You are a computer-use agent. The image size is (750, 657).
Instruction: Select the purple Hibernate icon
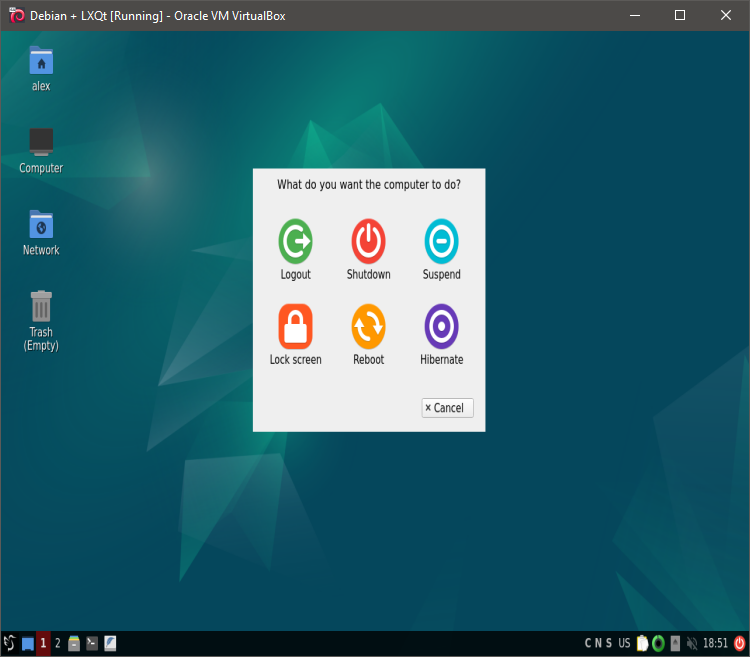point(441,326)
